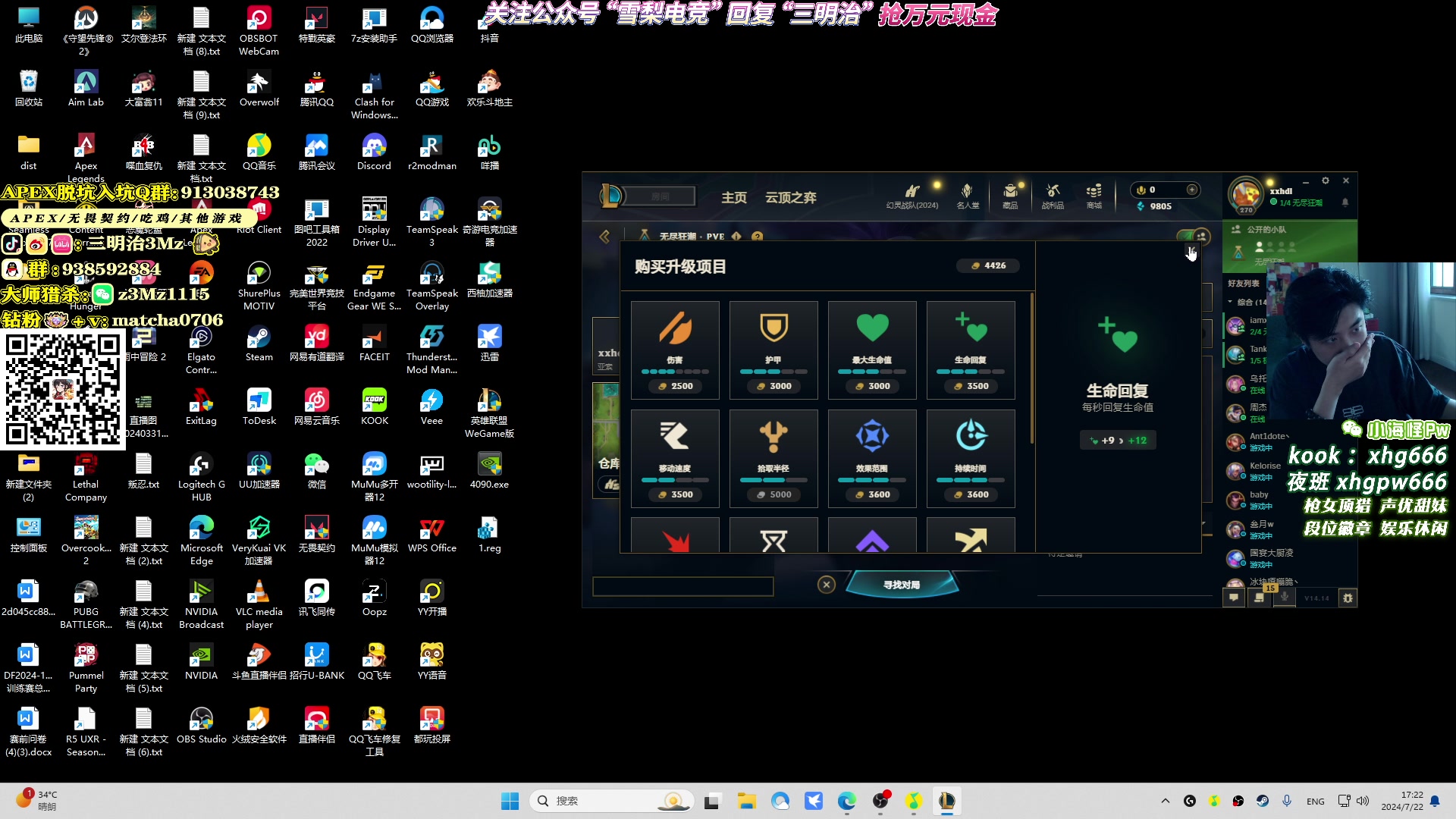Open the weather widget showing 34°C

(x=38, y=800)
